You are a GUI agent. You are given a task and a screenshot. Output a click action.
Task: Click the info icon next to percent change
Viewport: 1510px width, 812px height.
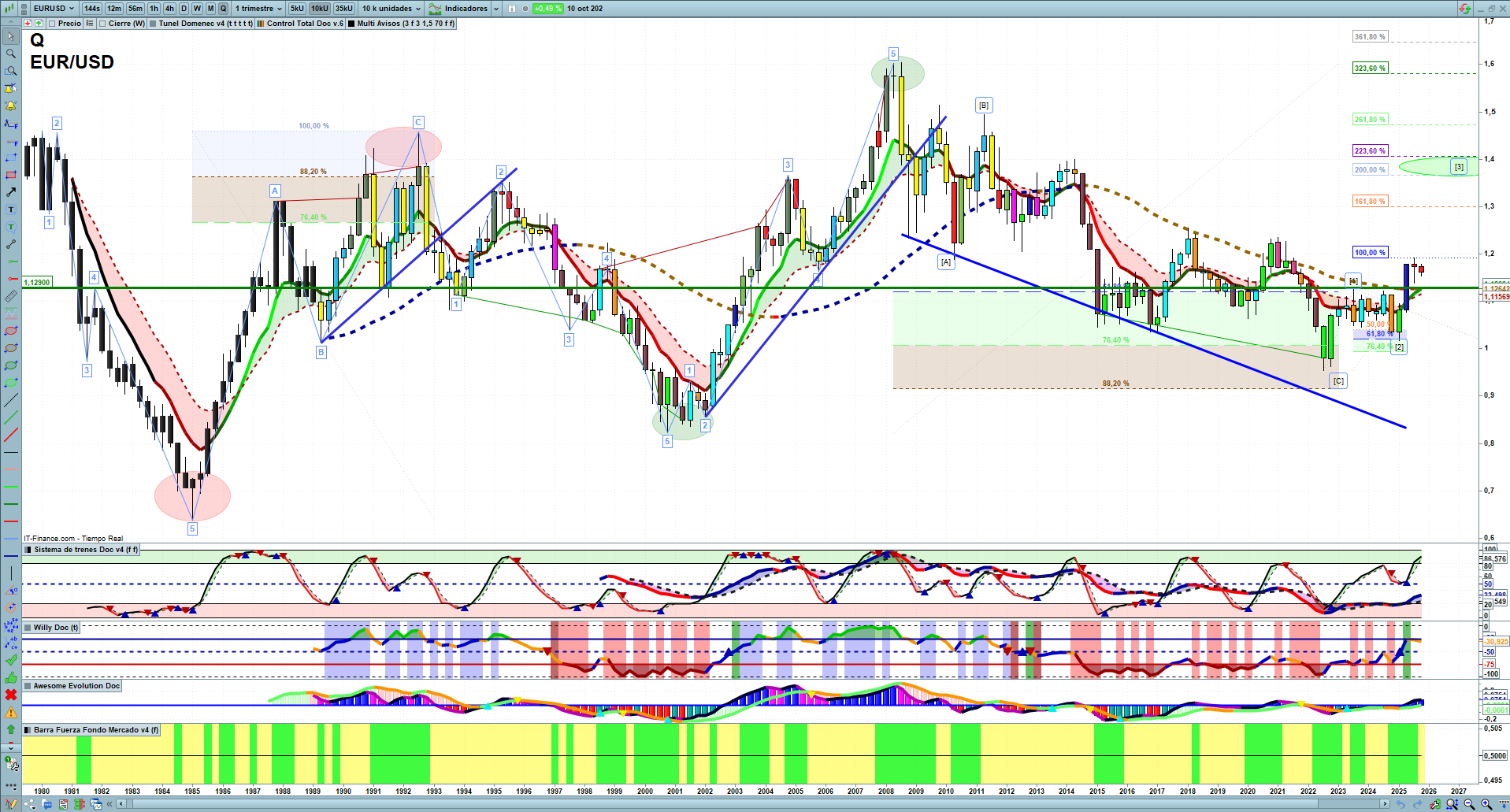tap(512, 9)
